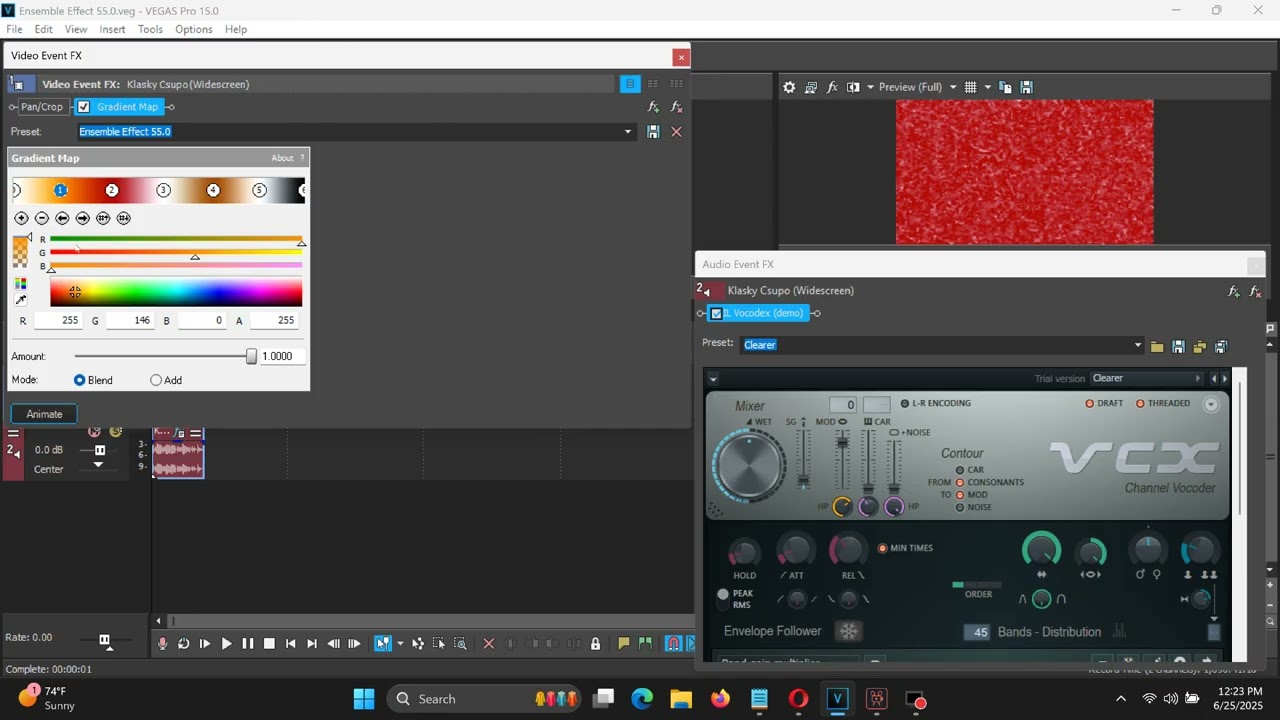This screenshot has width=1280, height=720.
Task: Click About in Gradient Map panel
Action: (x=282, y=158)
